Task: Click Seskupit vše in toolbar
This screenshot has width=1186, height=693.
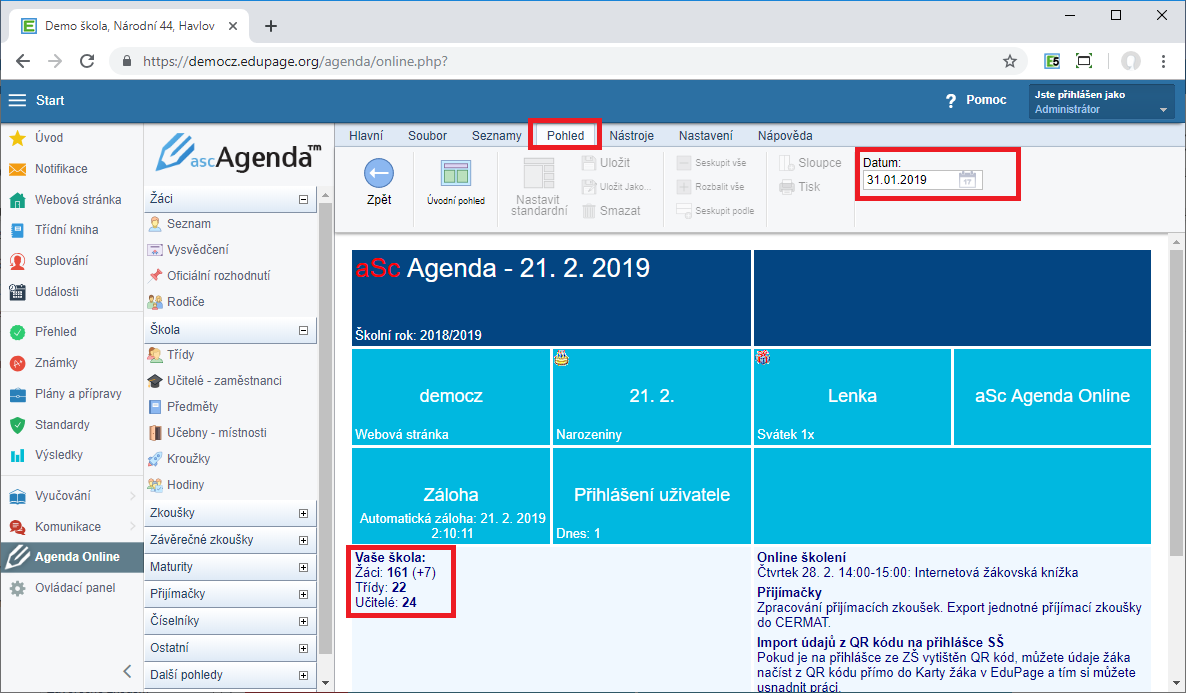Action: (711, 163)
